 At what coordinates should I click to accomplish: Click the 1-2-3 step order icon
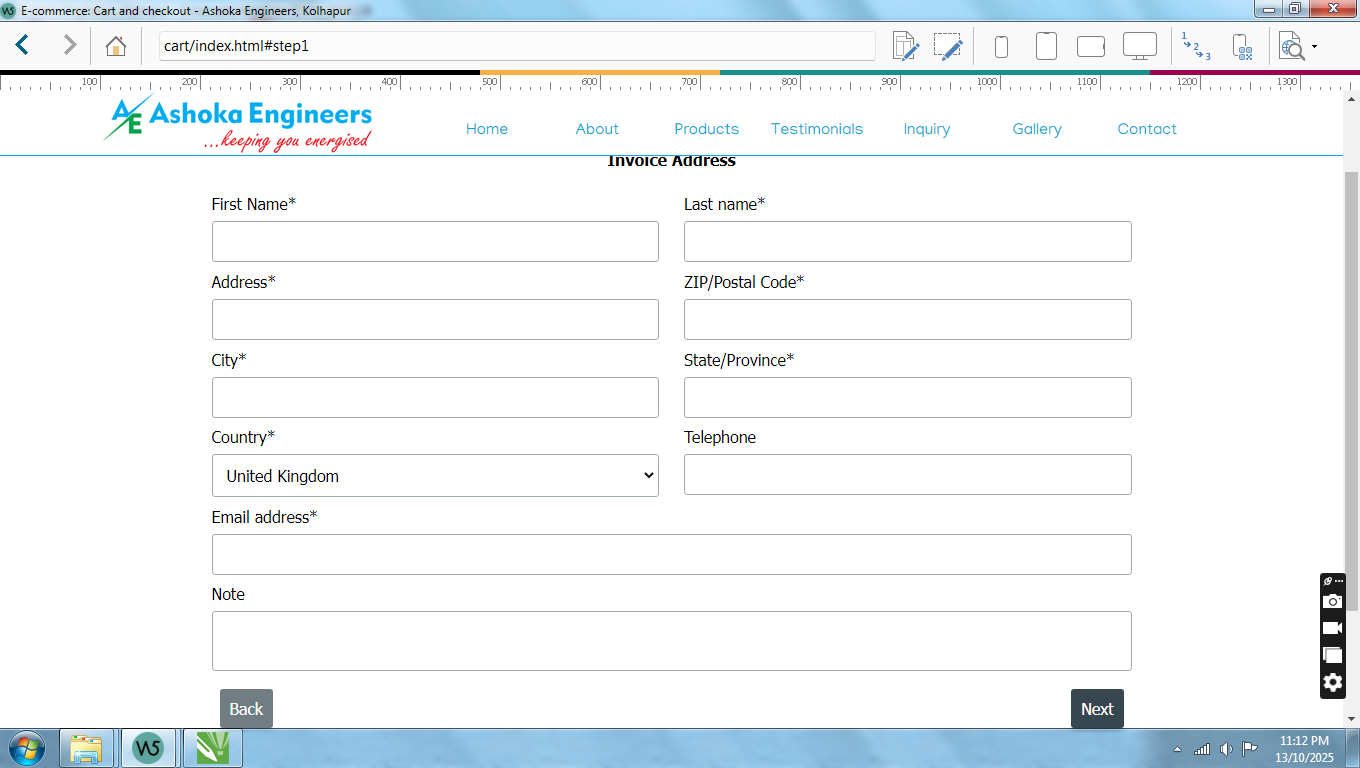pos(1195,46)
